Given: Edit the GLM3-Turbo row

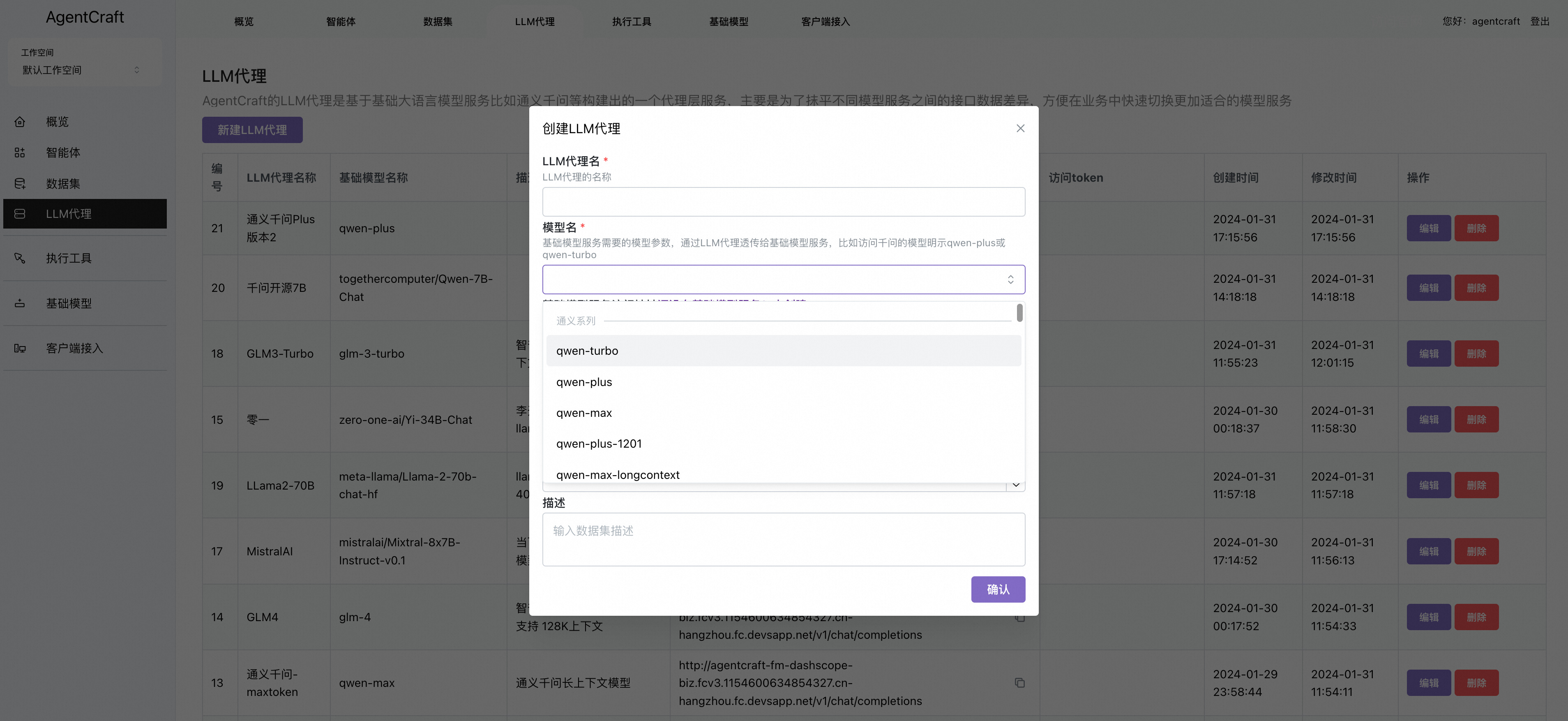Looking at the screenshot, I should coord(1429,354).
